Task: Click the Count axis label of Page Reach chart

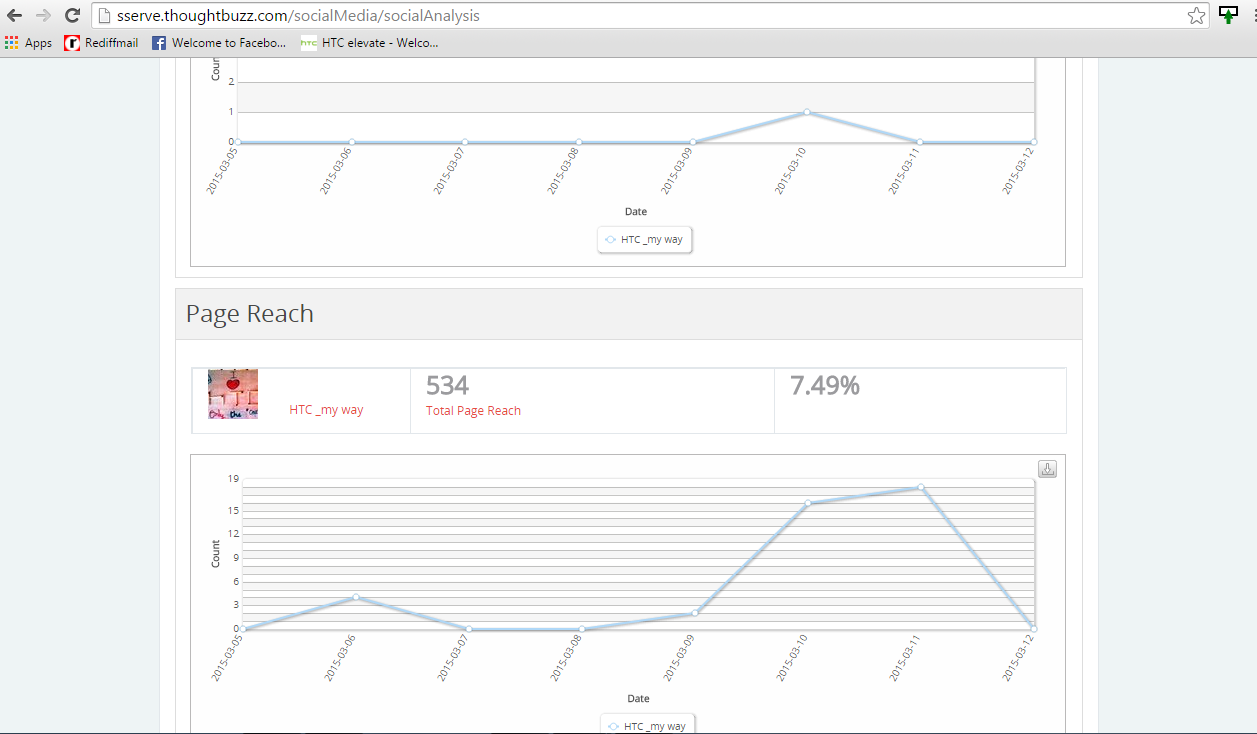Action: [216, 554]
